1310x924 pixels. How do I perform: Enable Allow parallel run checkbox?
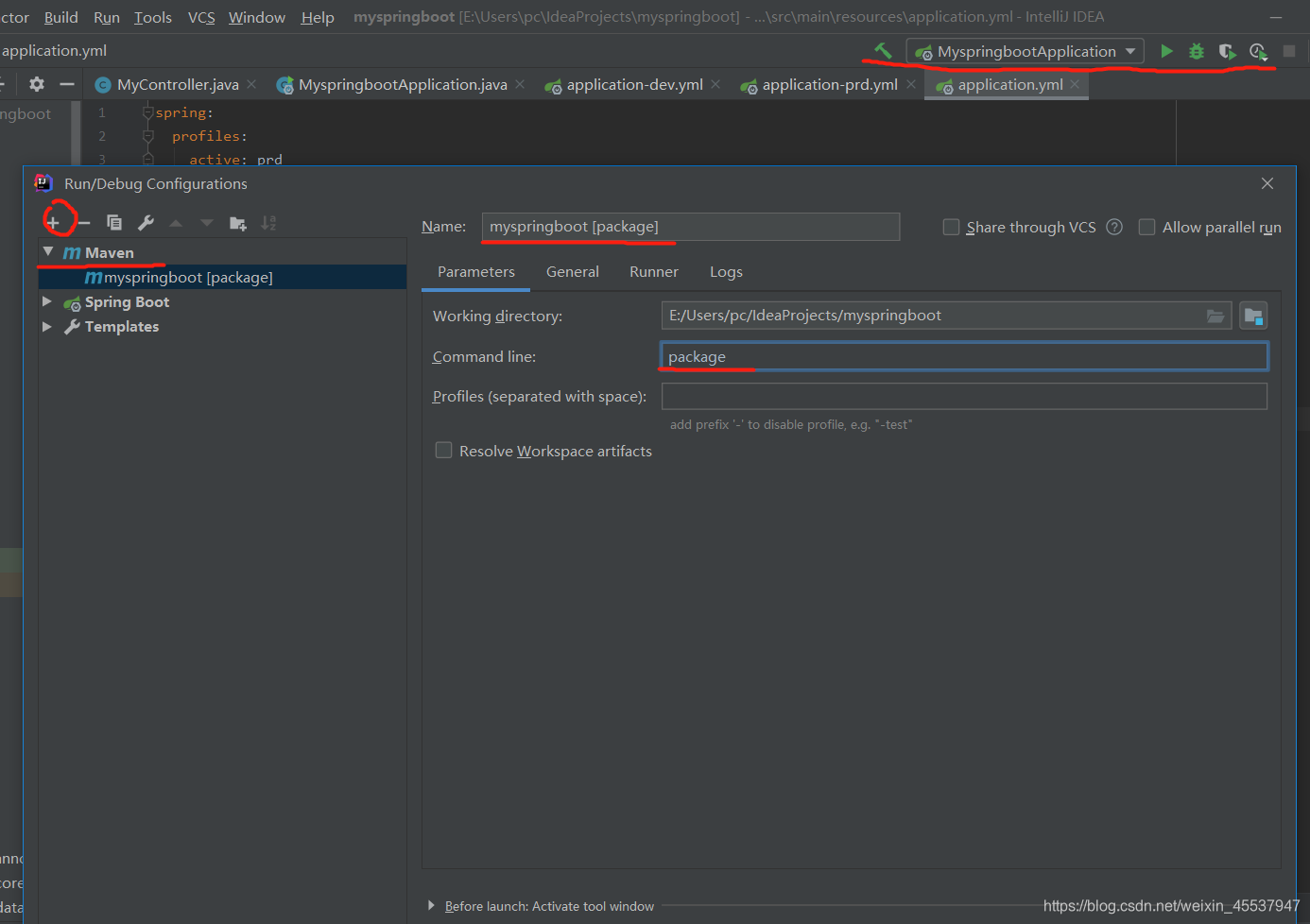(1146, 227)
